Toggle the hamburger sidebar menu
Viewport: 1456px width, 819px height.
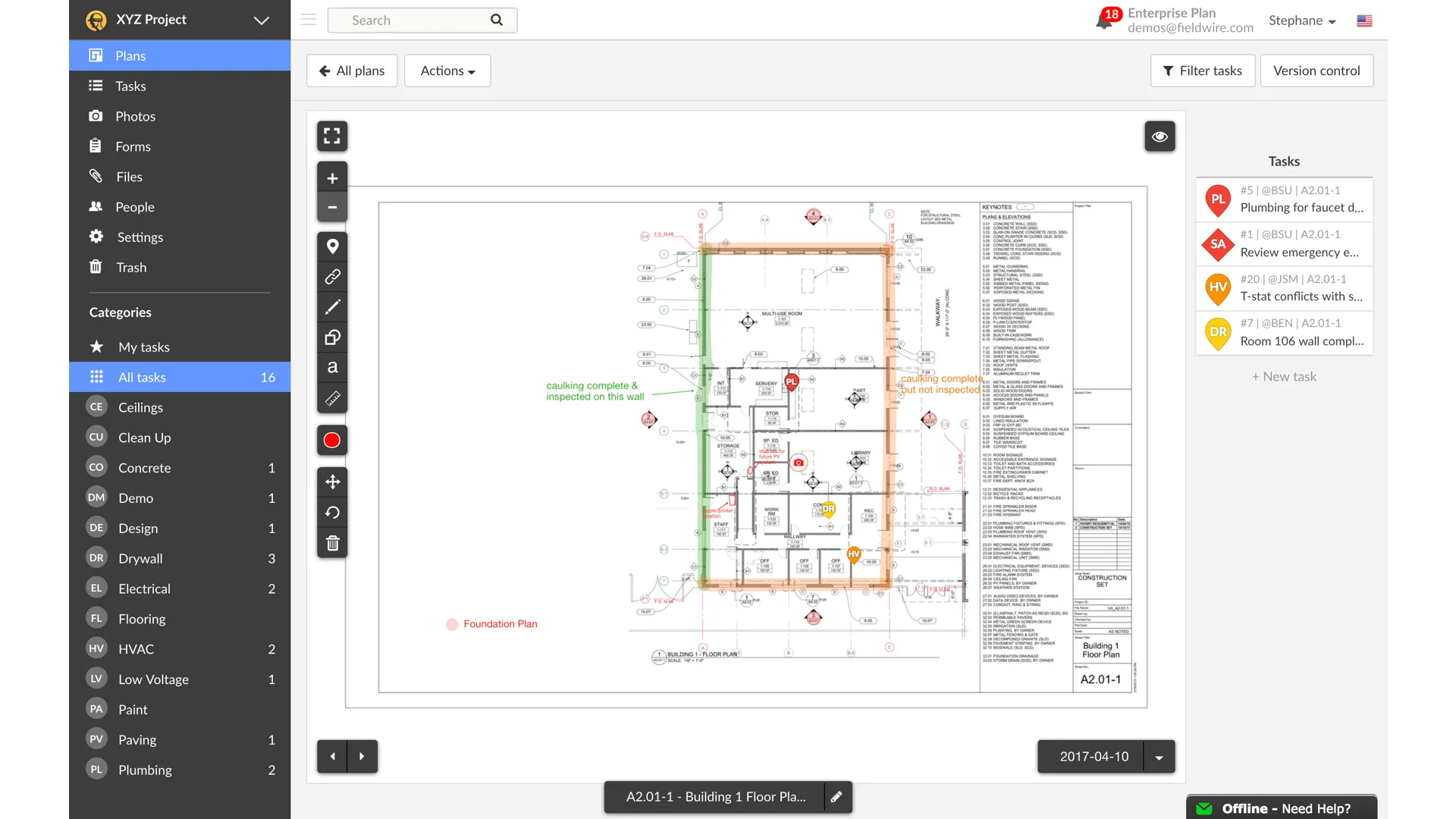[309, 20]
